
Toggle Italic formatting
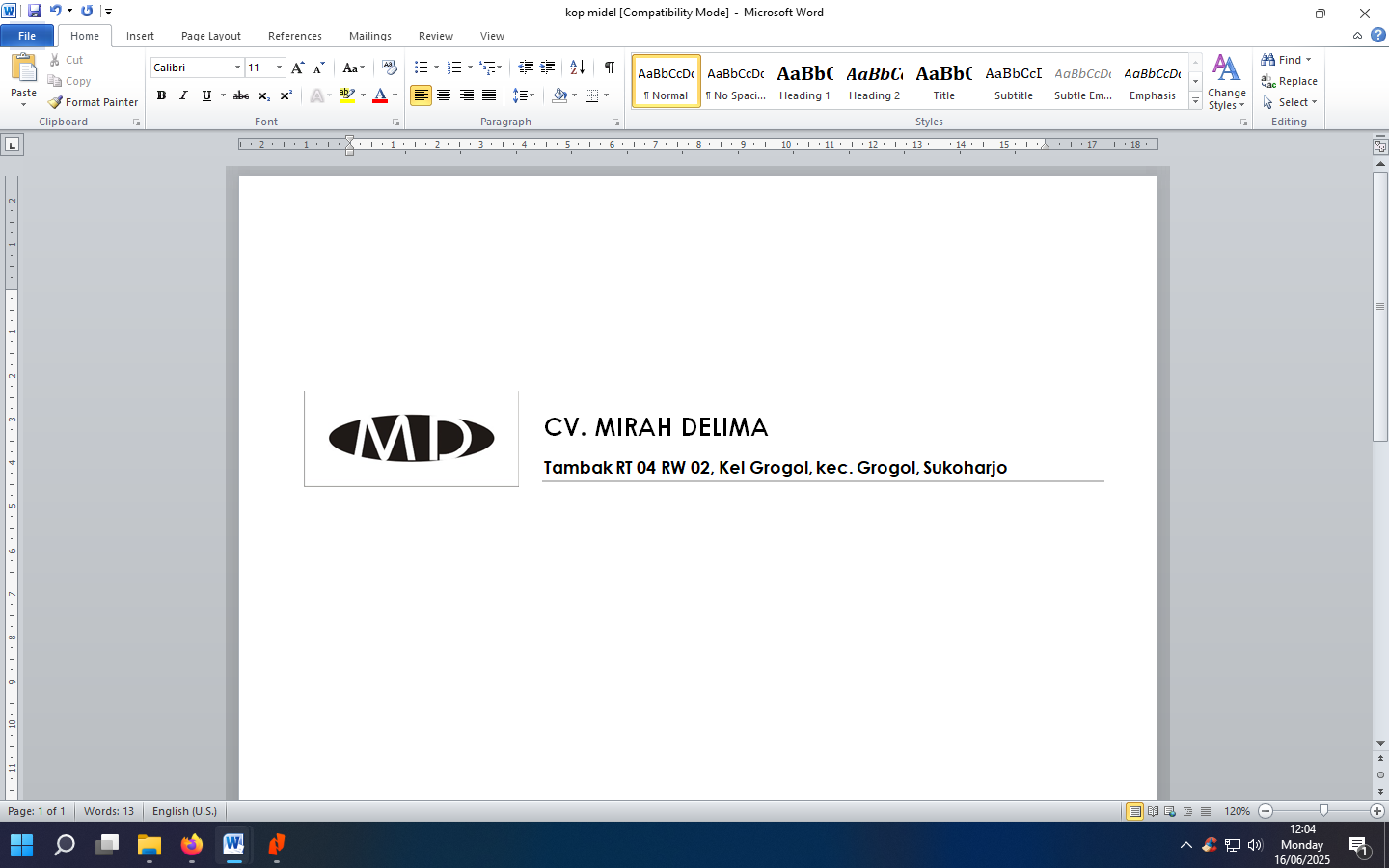click(x=183, y=95)
